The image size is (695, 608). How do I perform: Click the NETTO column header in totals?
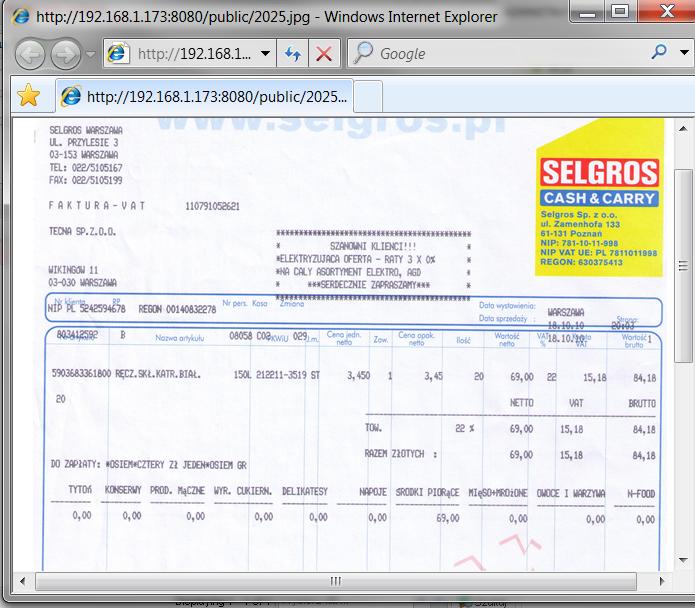(x=522, y=403)
